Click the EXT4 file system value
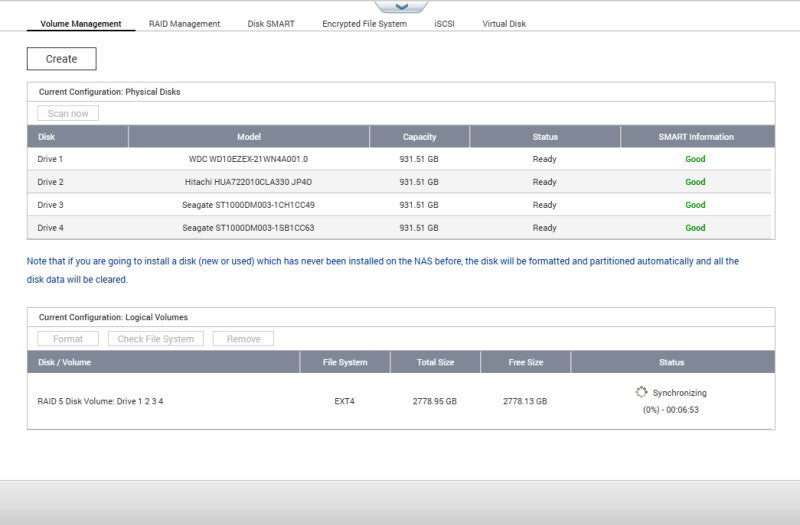Viewport: 800px width, 525px height. pos(344,401)
